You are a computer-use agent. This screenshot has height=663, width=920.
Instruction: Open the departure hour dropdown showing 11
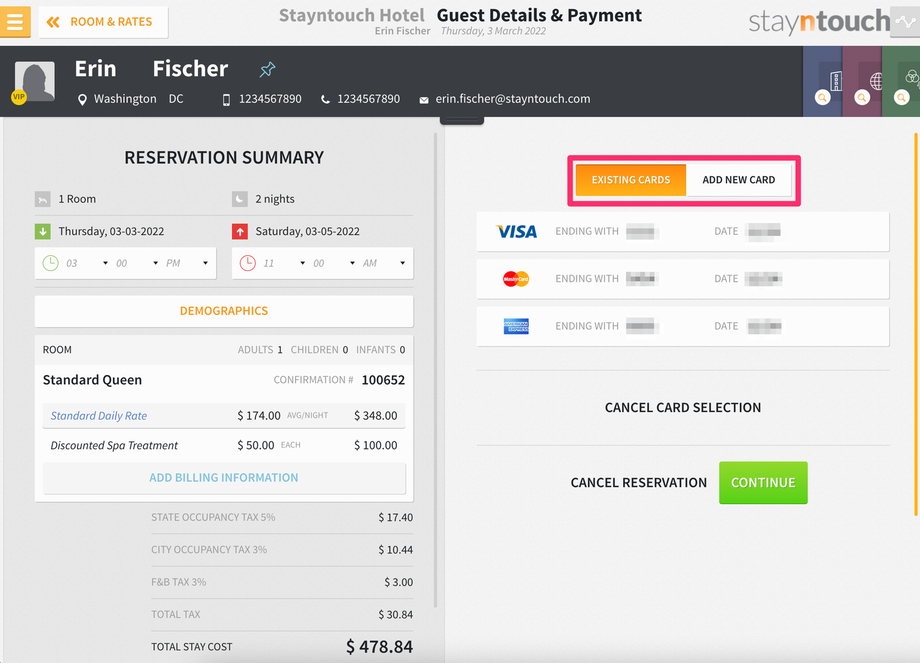pos(283,263)
